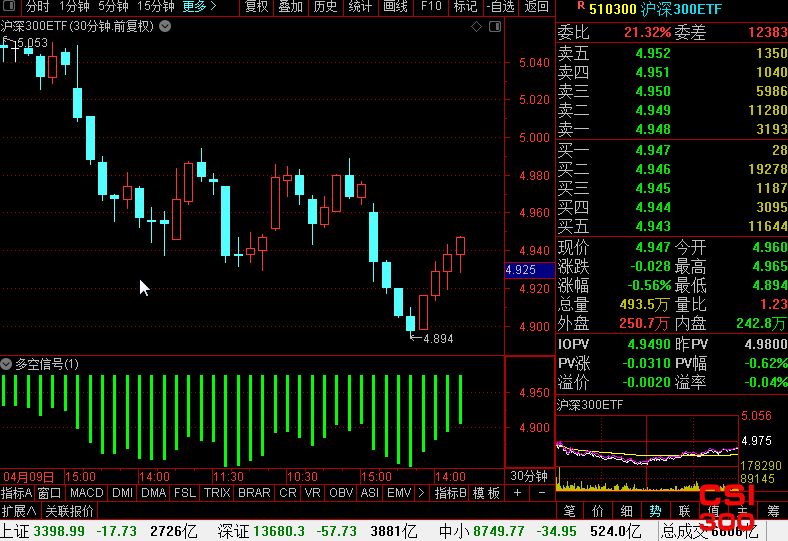Click the 返回 back button
The height and width of the screenshot is (541, 788).
(x=536, y=7)
